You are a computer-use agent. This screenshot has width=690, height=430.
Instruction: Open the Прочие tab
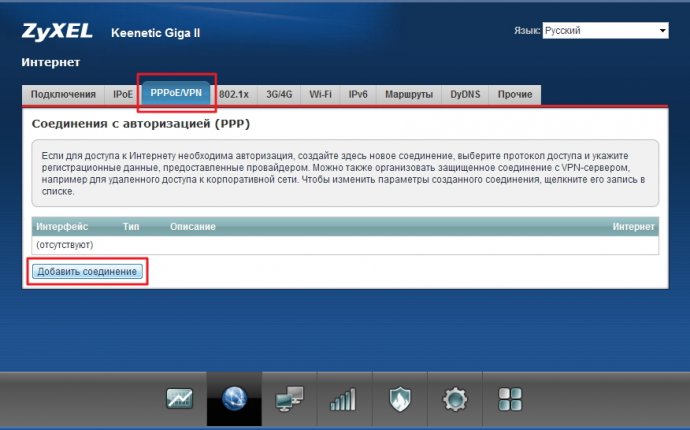515,94
